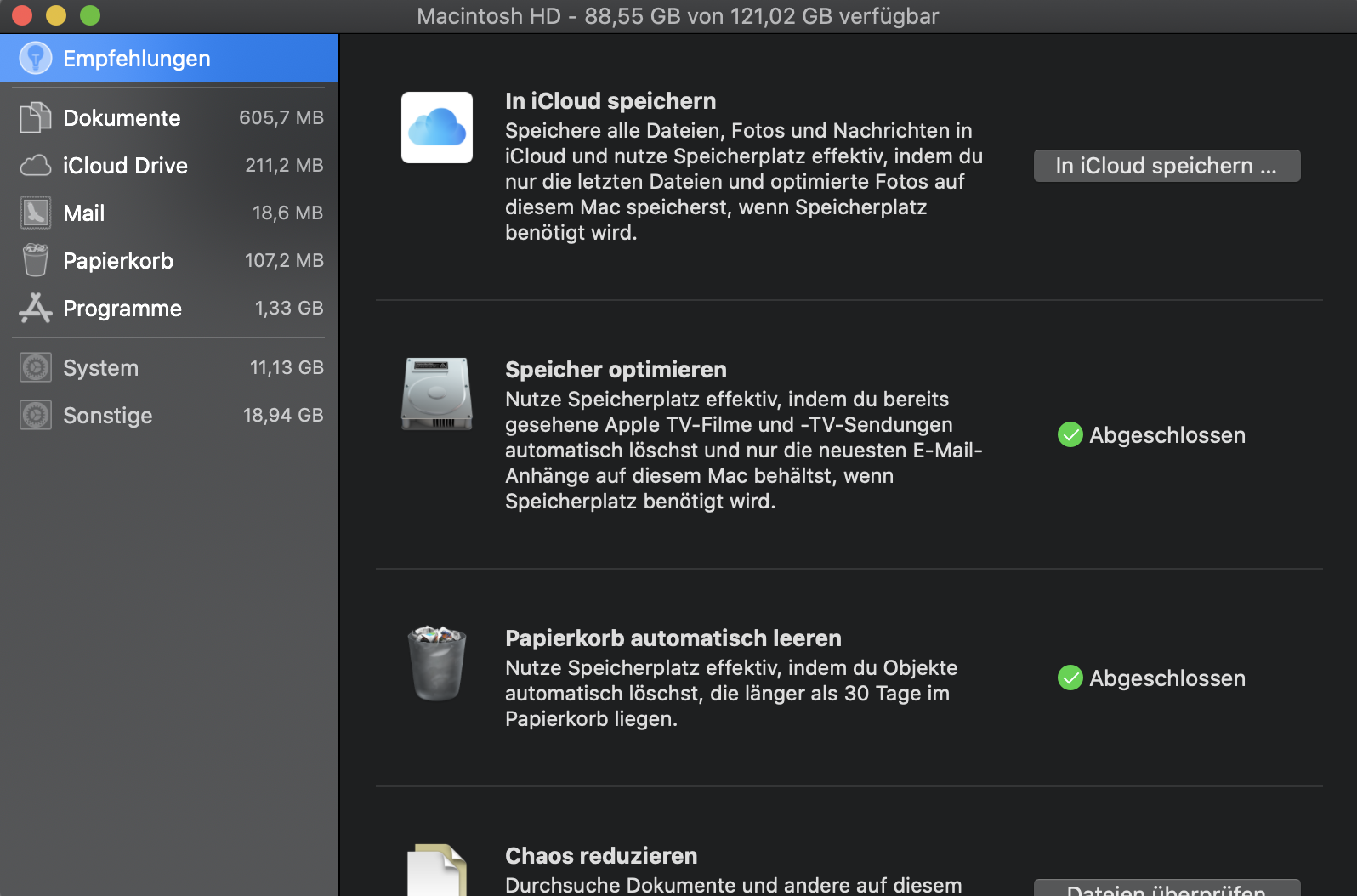Open the Dokumente category
This screenshot has height=896, width=1357.
click(x=122, y=117)
